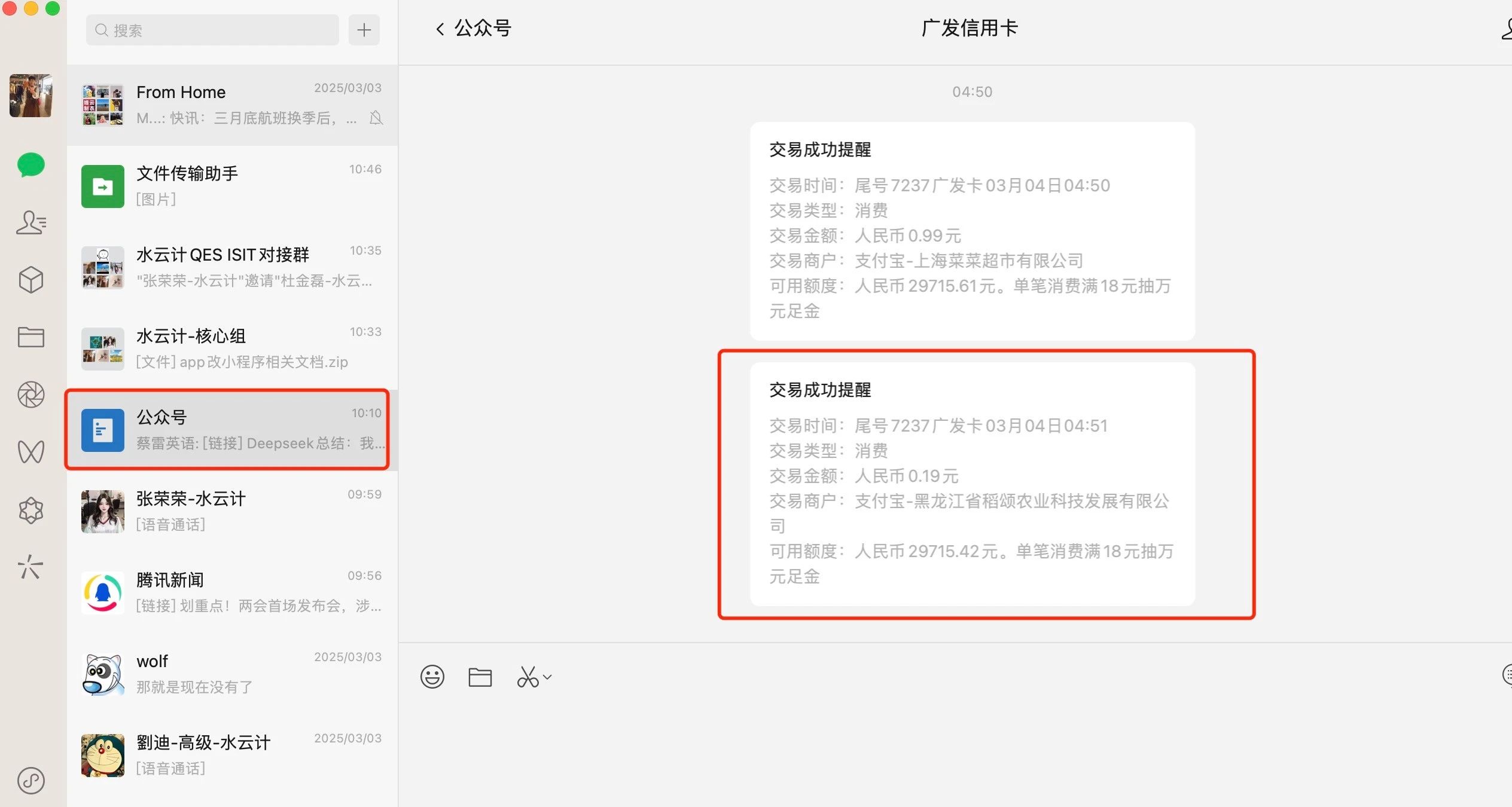The height and width of the screenshot is (807, 1512).
Task: Click the wolf chat avatar
Action: tap(103, 674)
